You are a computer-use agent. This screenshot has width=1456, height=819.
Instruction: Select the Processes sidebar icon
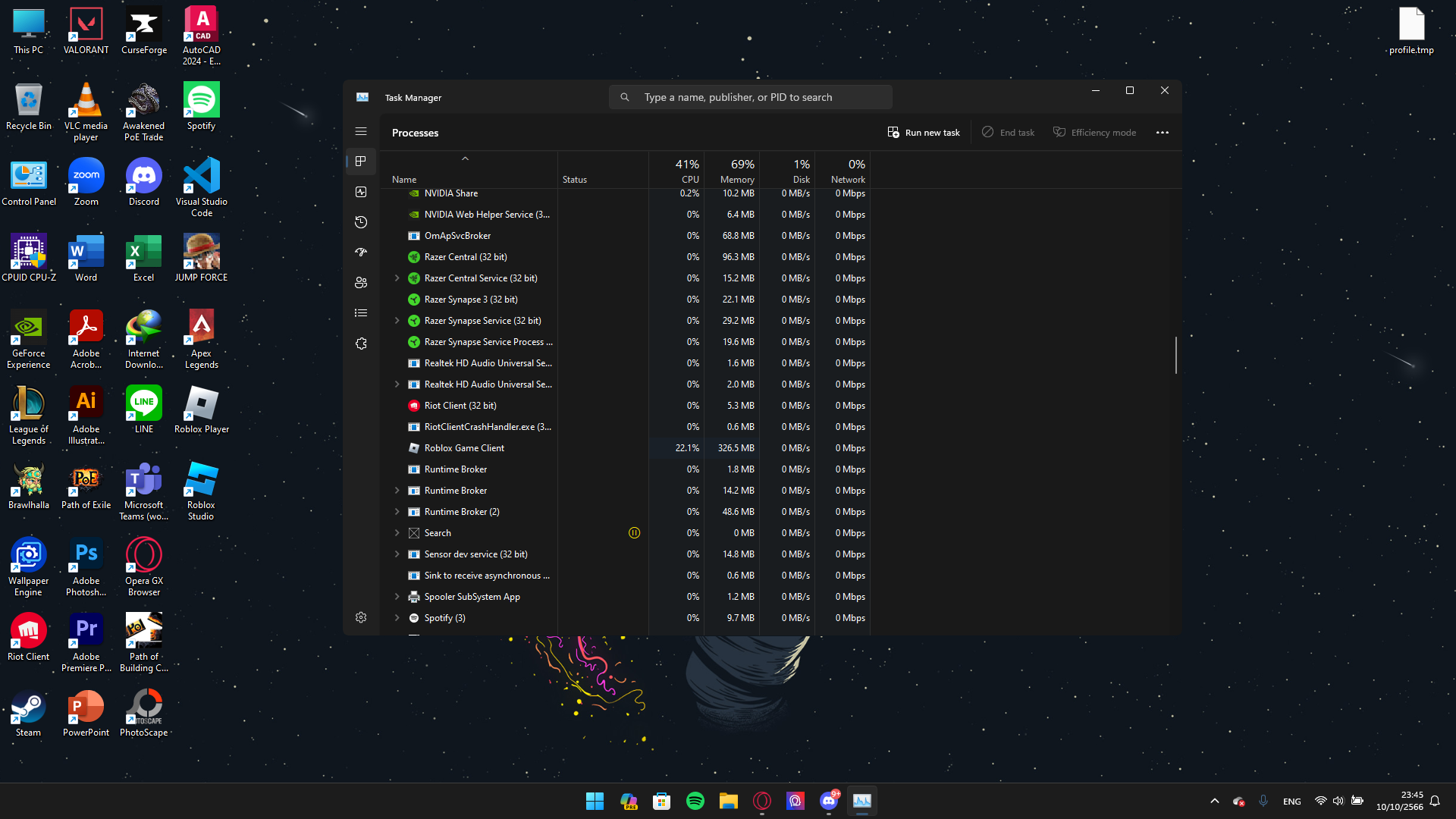pos(361,161)
